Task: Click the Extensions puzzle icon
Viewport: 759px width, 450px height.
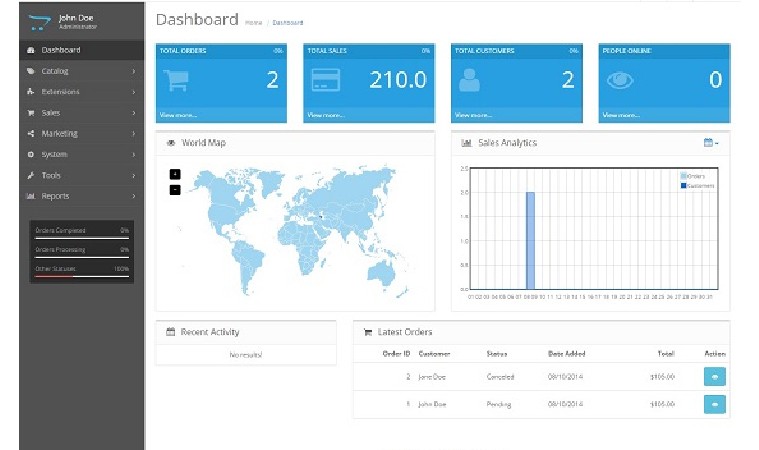Action: pos(30,91)
